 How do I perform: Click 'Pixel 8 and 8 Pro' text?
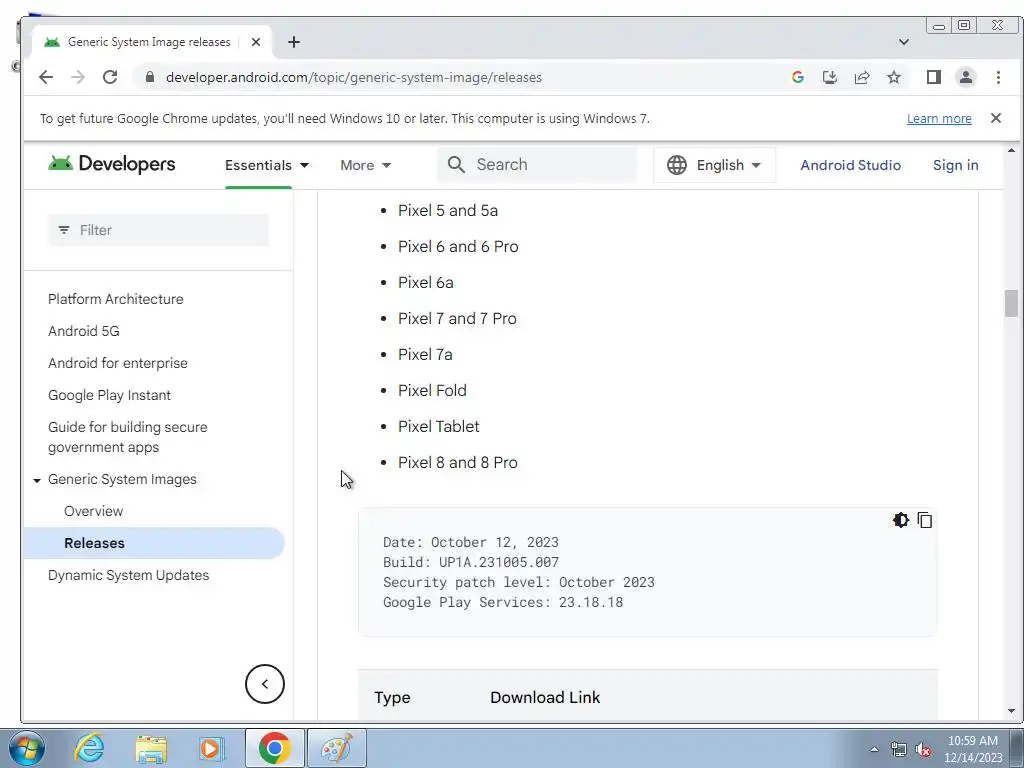458,462
